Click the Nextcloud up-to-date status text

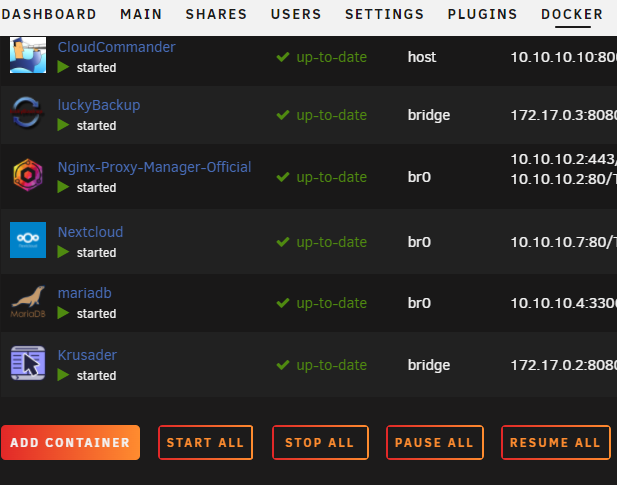pos(332,242)
